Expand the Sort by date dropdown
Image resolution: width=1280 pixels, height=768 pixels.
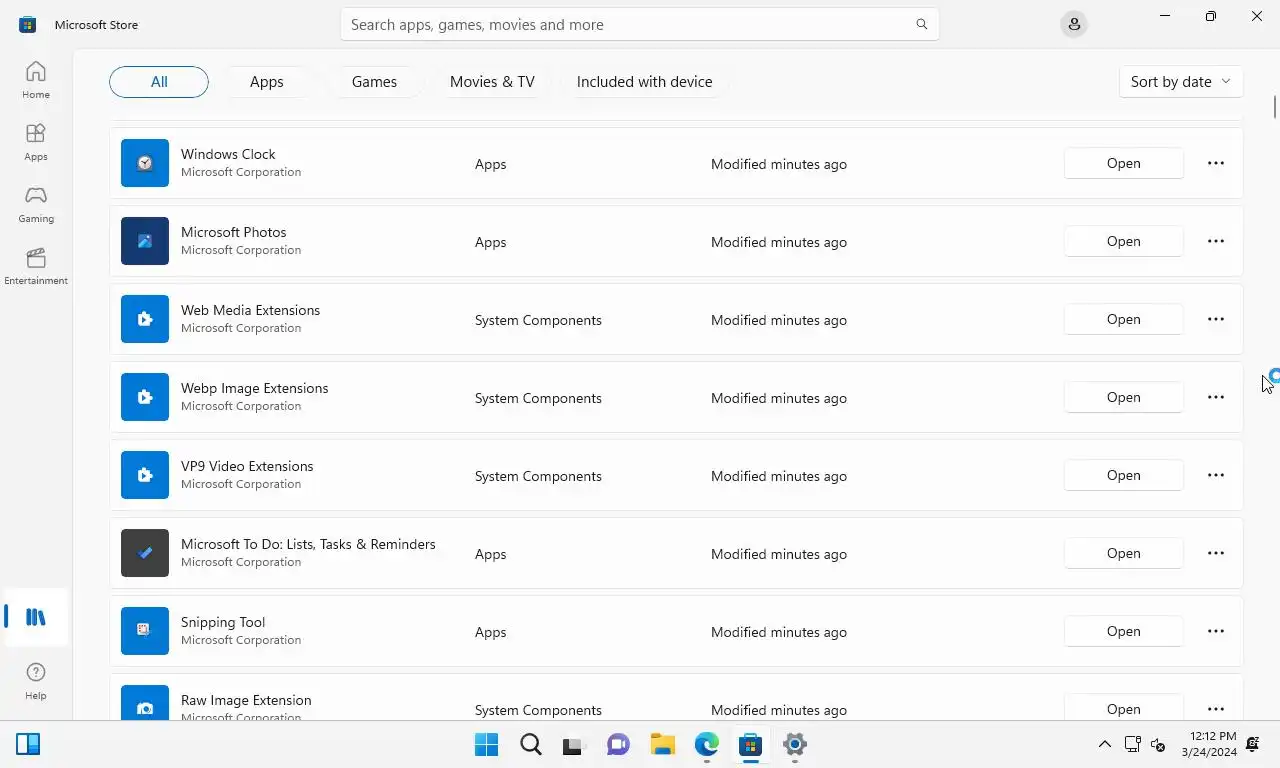tap(1181, 82)
